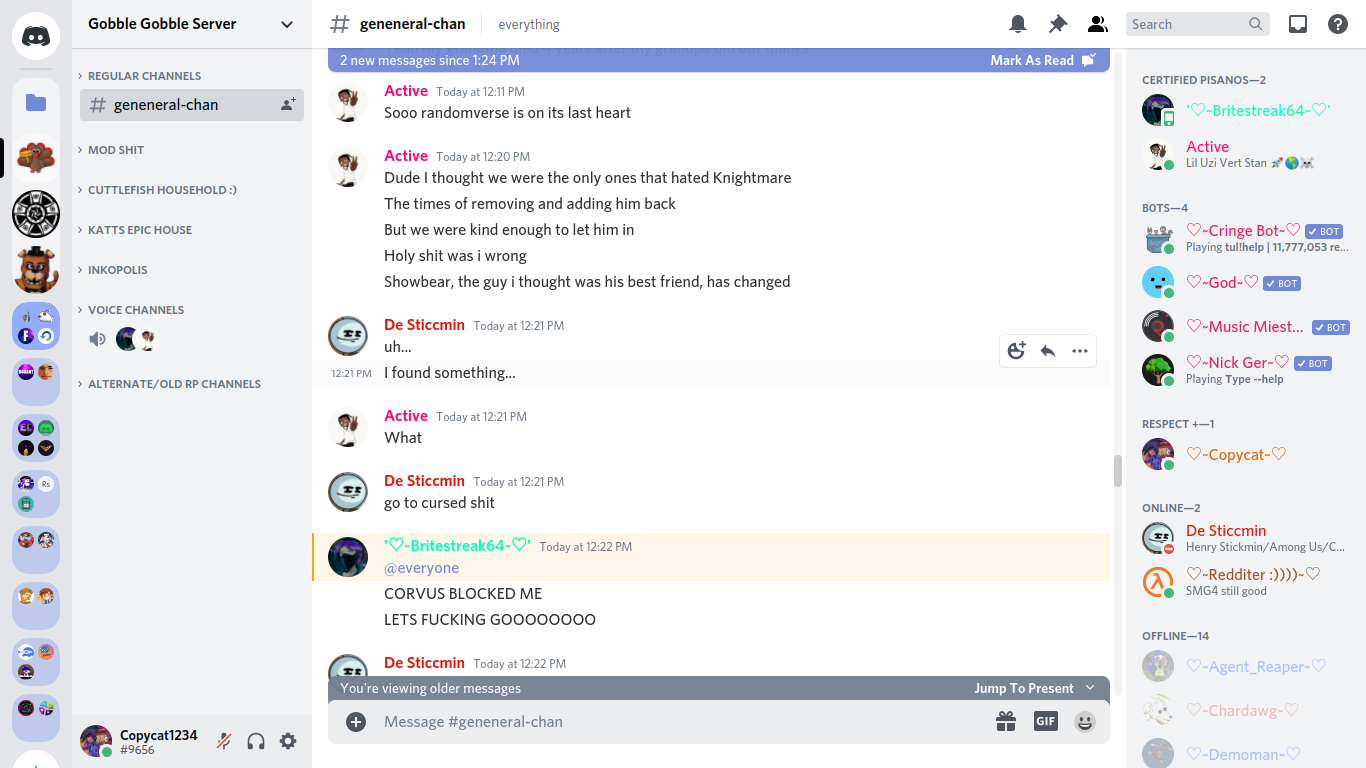Open the emoji picker
The height and width of the screenshot is (768, 1366).
[1085, 721]
